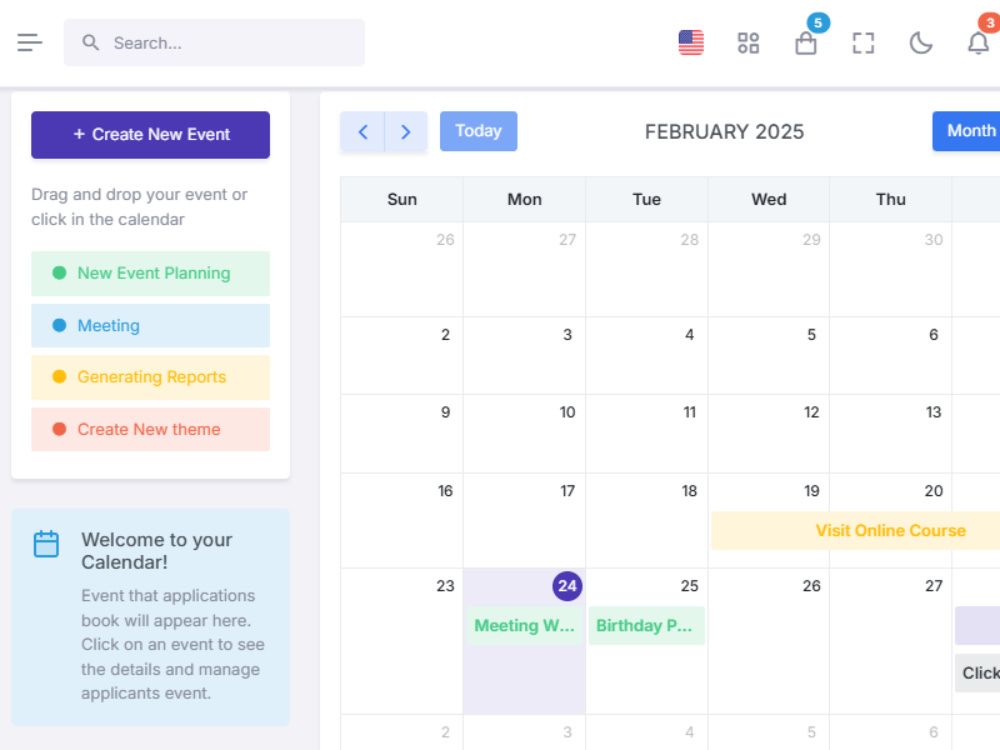The image size is (1000, 750).
Task: Select Create New theme draggable event
Action: click(151, 429)
